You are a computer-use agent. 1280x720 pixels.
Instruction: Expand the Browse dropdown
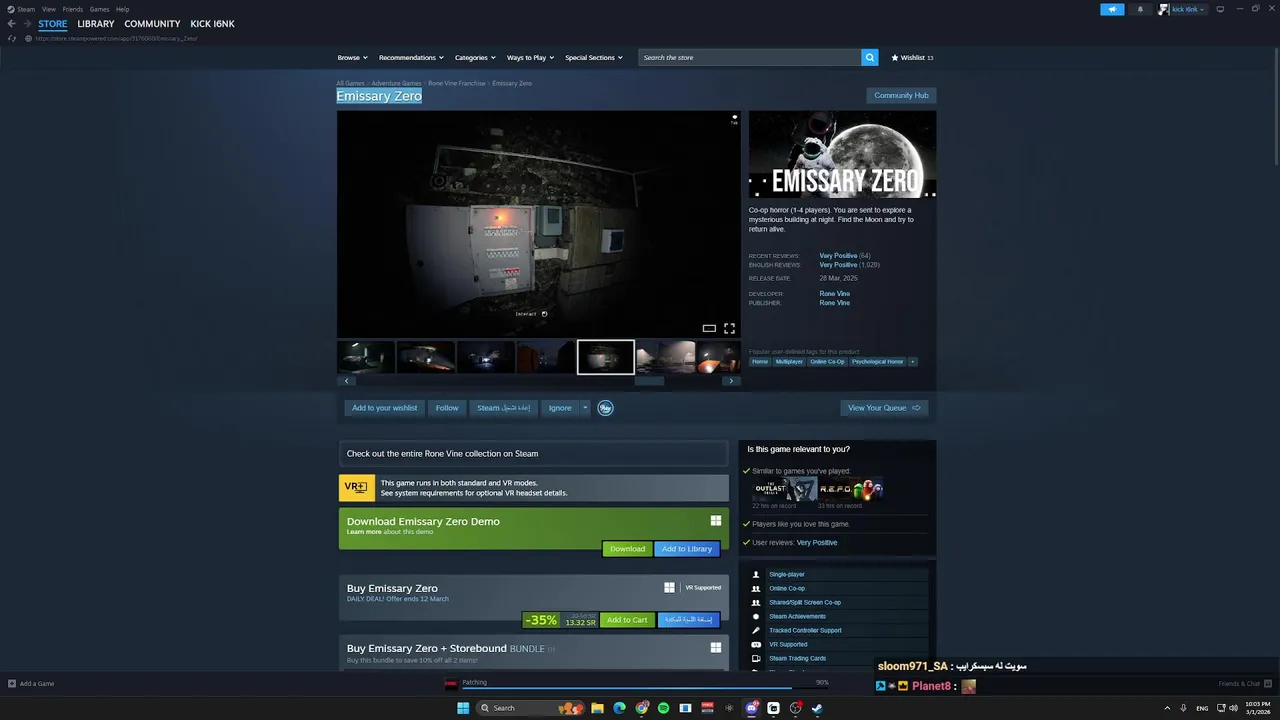352,58
